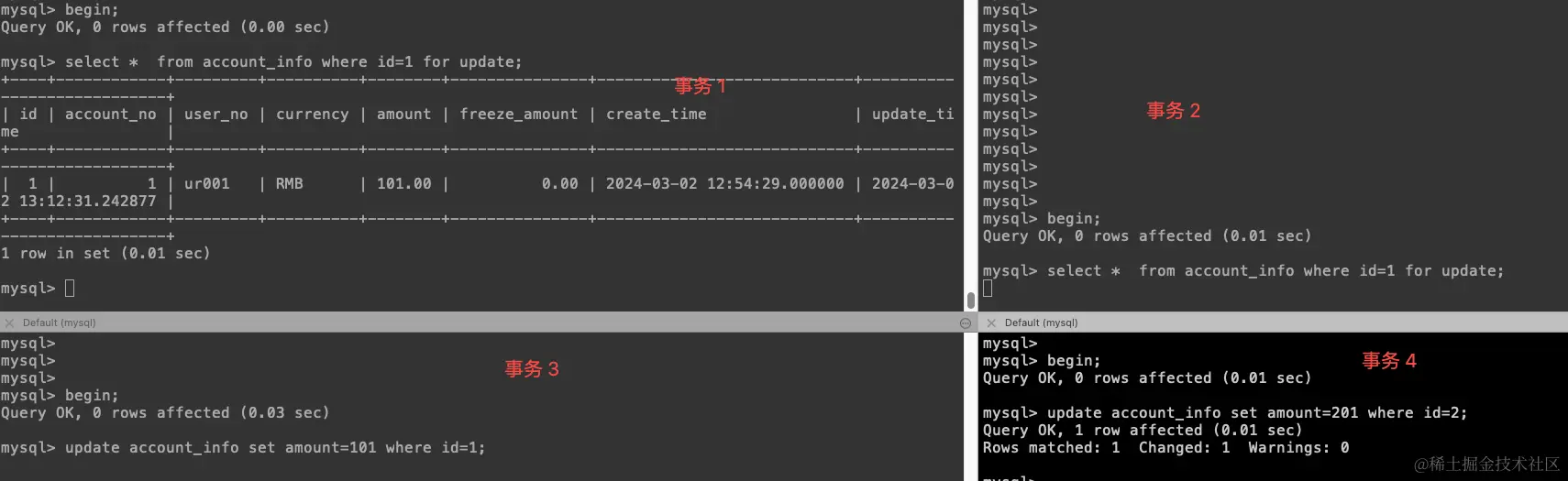The image size is (1568, 481).
Task: Click the 'freeze_amount' column header
Action: [x=519, y=115]
